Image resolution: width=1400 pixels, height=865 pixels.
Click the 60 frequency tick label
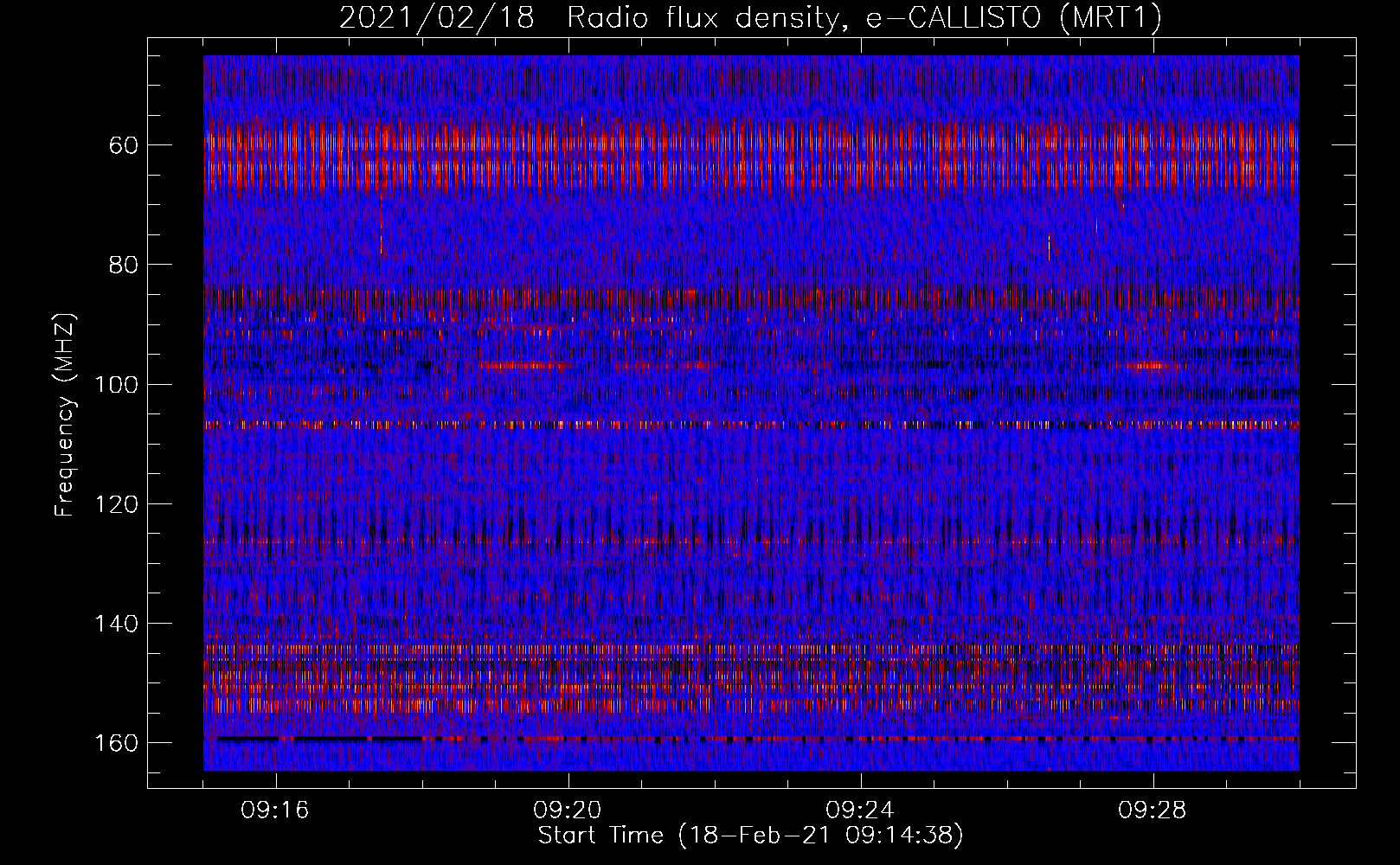(x=124, y=144)
